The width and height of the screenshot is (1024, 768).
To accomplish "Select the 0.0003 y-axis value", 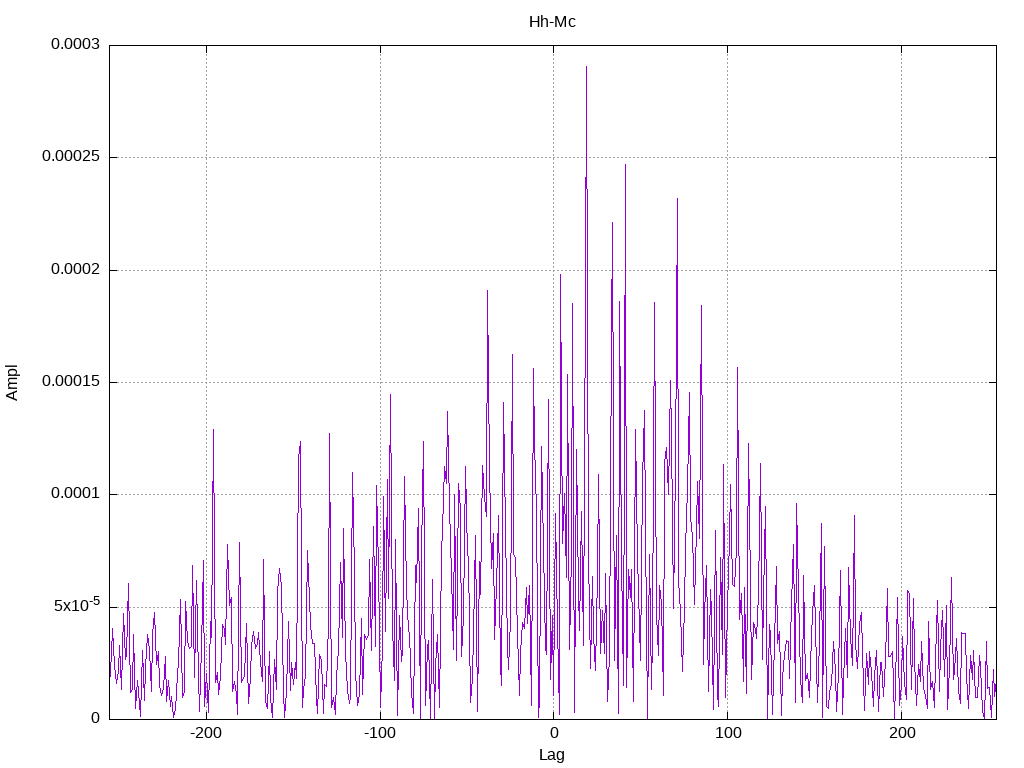I will point(76,44).
